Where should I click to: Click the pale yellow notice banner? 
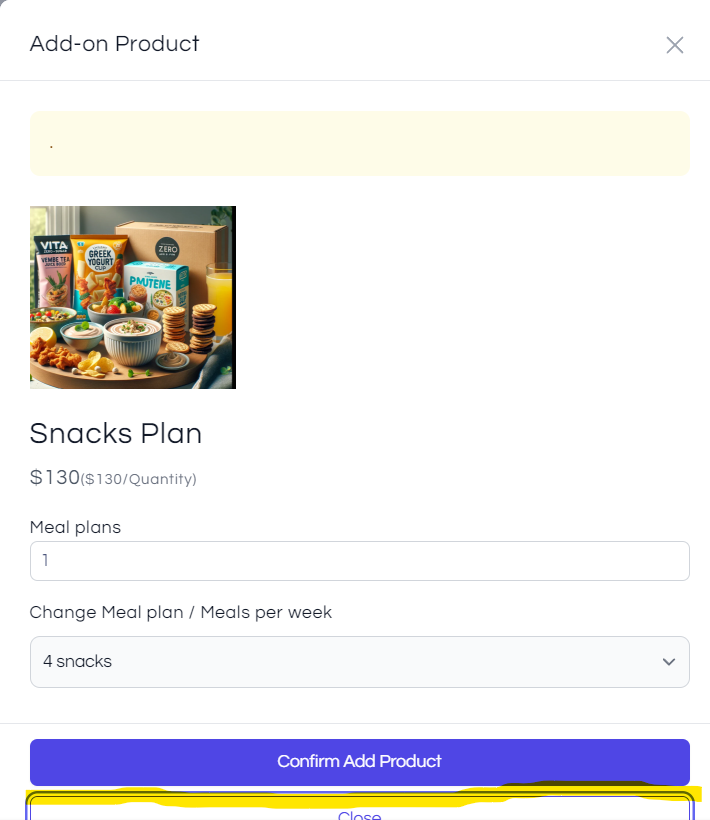[359, 143]
